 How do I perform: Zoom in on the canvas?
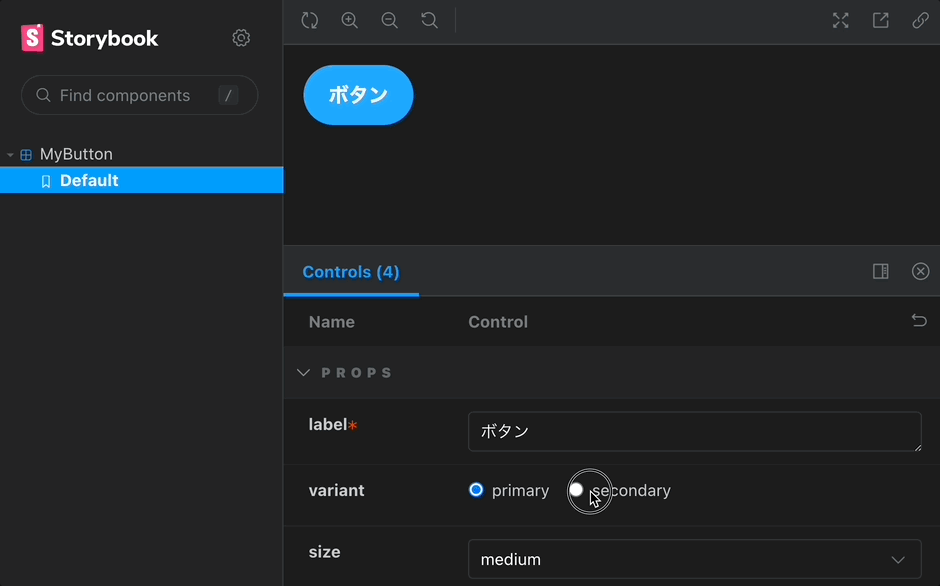pyautogui.click(x=349, y=20)
